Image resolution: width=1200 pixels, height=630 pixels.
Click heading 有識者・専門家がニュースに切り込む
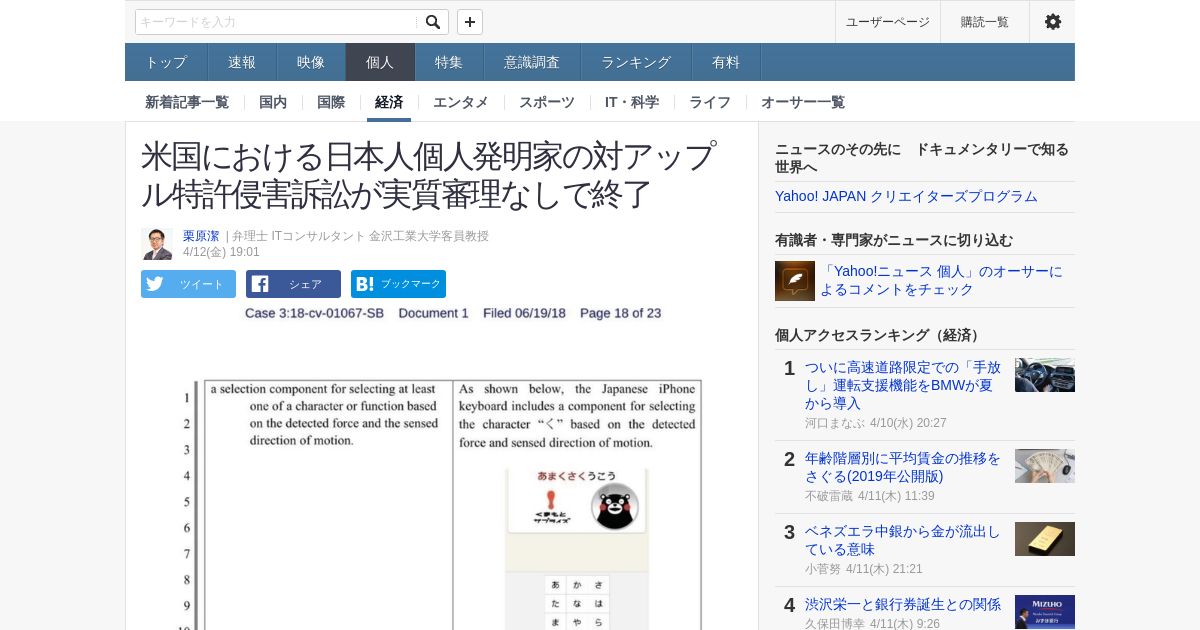(894, 240)
